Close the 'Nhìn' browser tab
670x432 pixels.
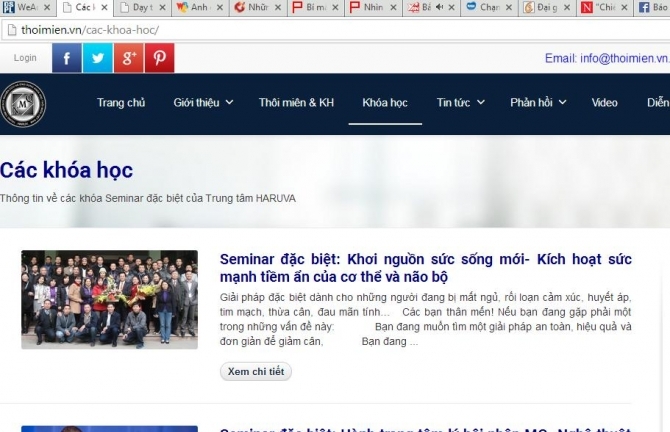[x=393, y=8]
